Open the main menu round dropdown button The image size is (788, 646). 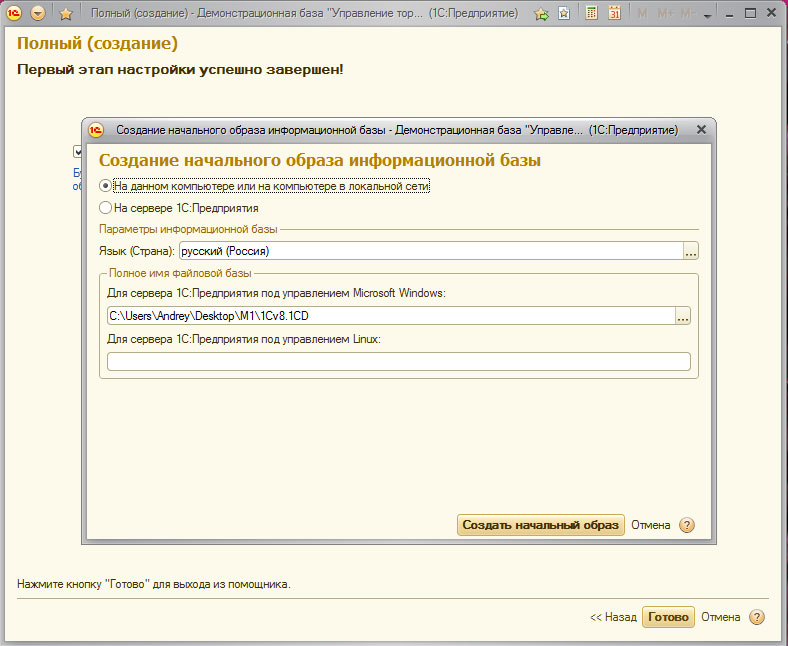38,13
